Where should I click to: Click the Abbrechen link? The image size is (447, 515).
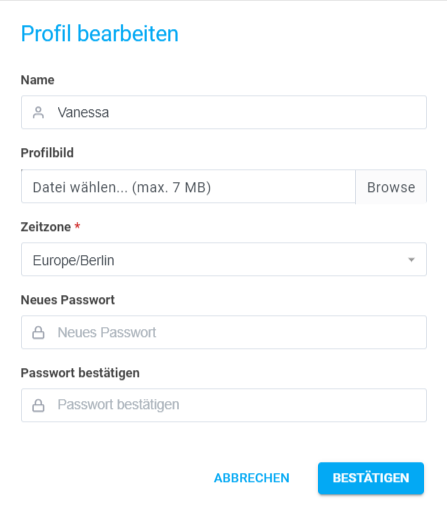[252, 478]
